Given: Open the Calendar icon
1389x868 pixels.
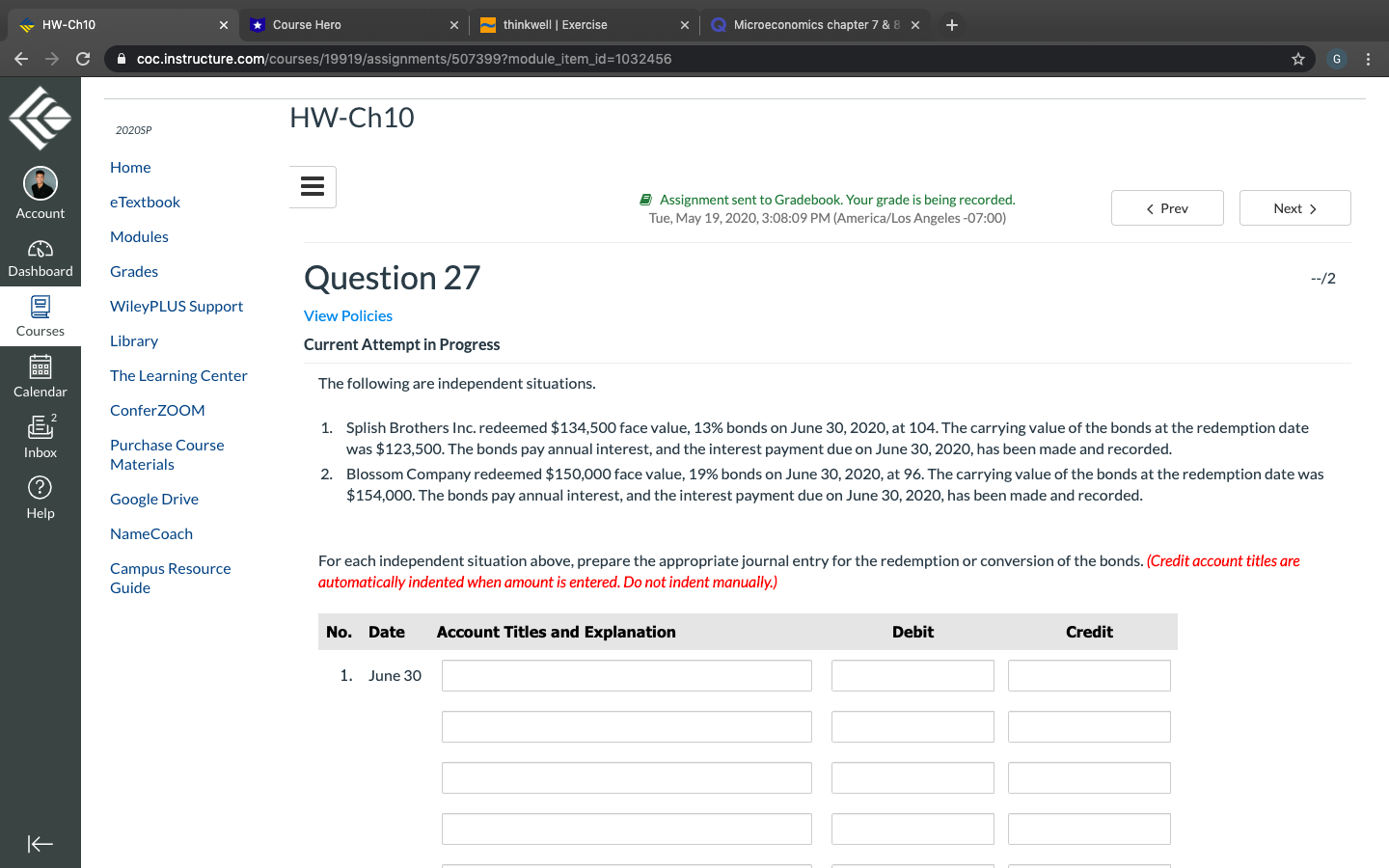Looking at the screenshot, I should [x=41, y=376].
